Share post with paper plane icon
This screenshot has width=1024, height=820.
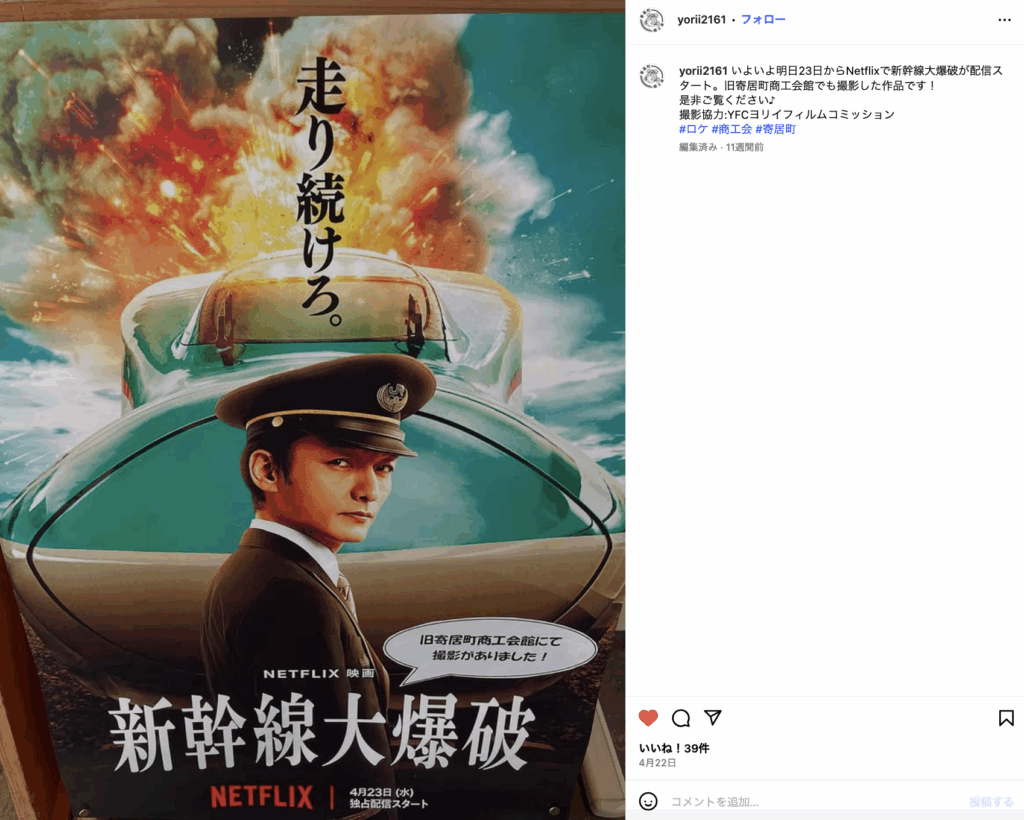(x=712, y=718)
